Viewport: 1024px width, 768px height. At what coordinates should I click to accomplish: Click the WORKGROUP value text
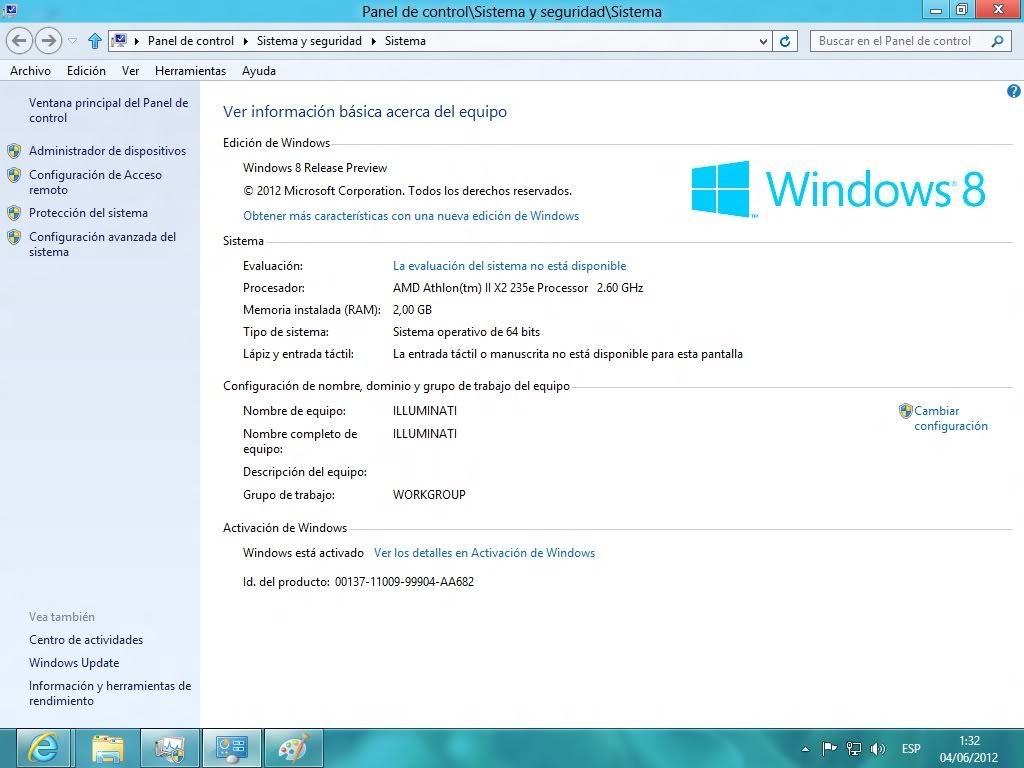tap(429, 495)
